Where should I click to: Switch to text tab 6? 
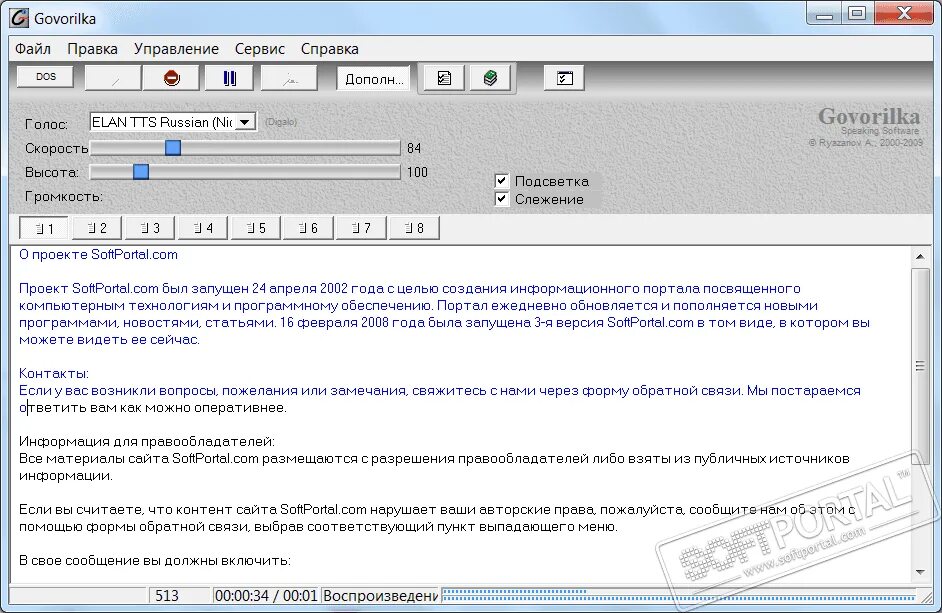pyautogui.click(x=308, y=228)
